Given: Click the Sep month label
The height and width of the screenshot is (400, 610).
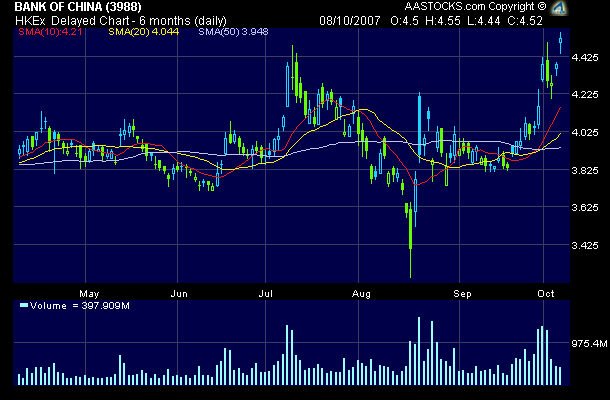Looking at the screenshot, I should [462, 294].
